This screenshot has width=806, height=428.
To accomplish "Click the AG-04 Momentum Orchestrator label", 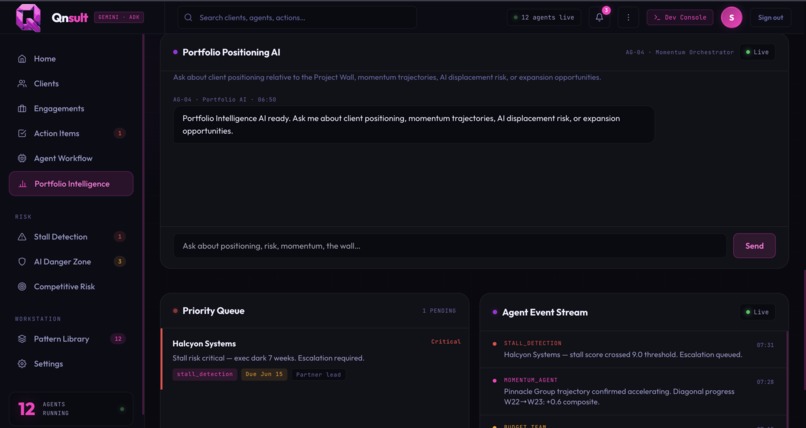I will (x=680, y=52).
